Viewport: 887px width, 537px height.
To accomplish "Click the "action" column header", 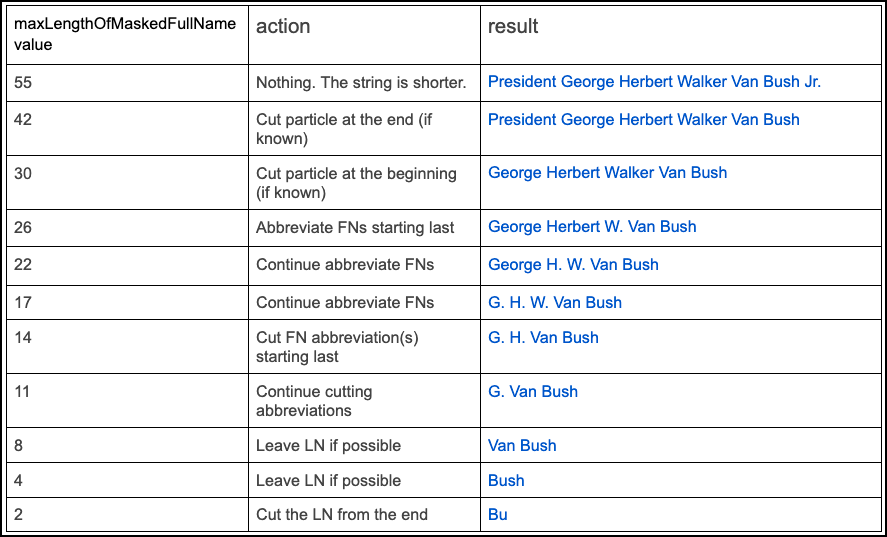I will 283,27.
